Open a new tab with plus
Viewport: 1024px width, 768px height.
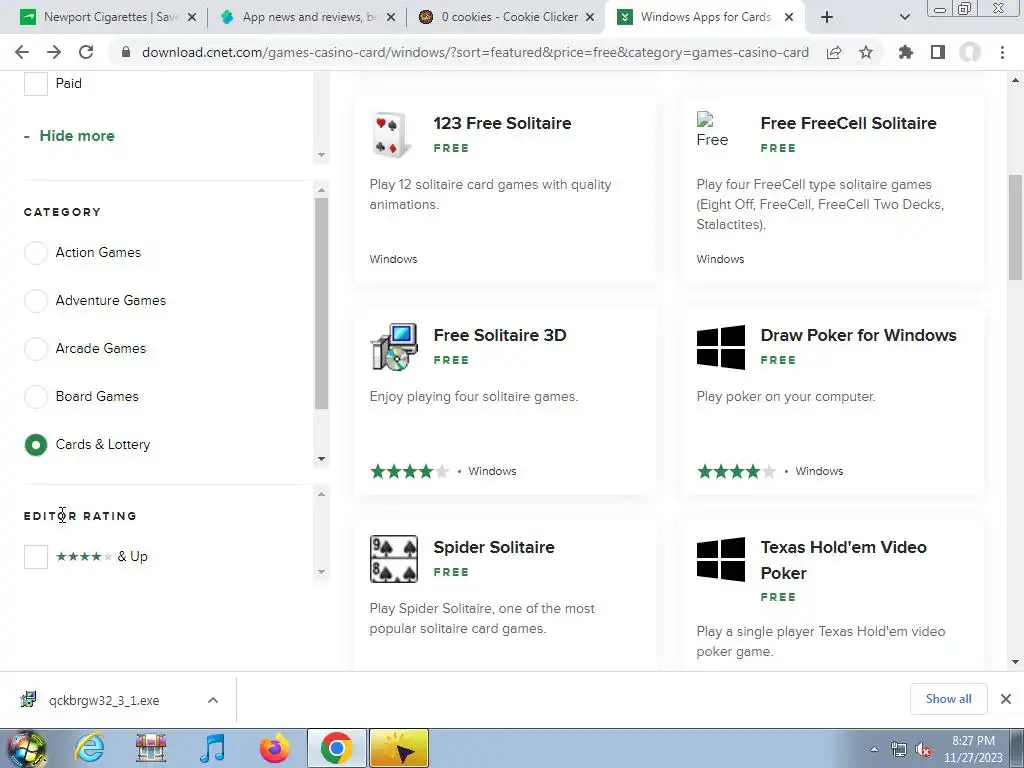tap(827, 18)
